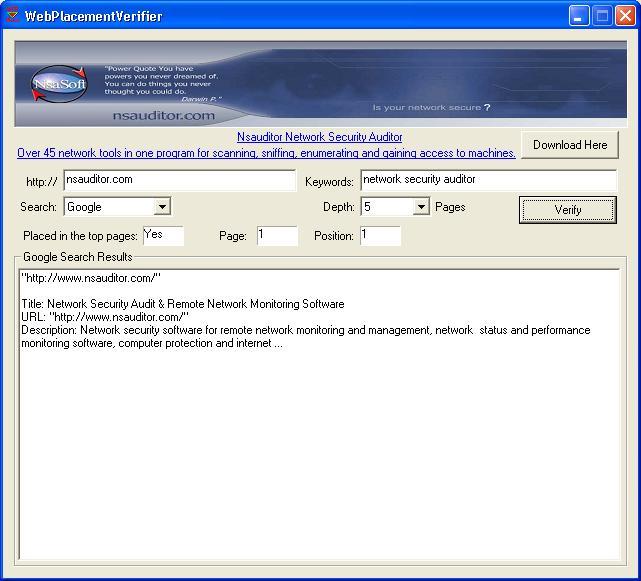Click the nsauditor.com text in the banner
The image size is (641, 581).
pos(163,115)
